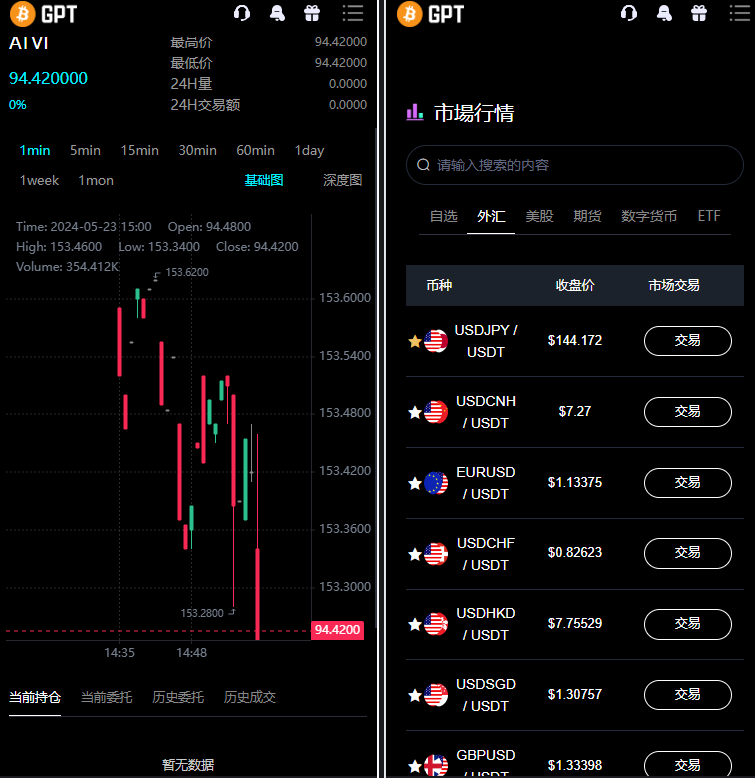This screenshot has height=778, width=755.
Task: Select the 15min chart interval
Action: pos(139,150)
